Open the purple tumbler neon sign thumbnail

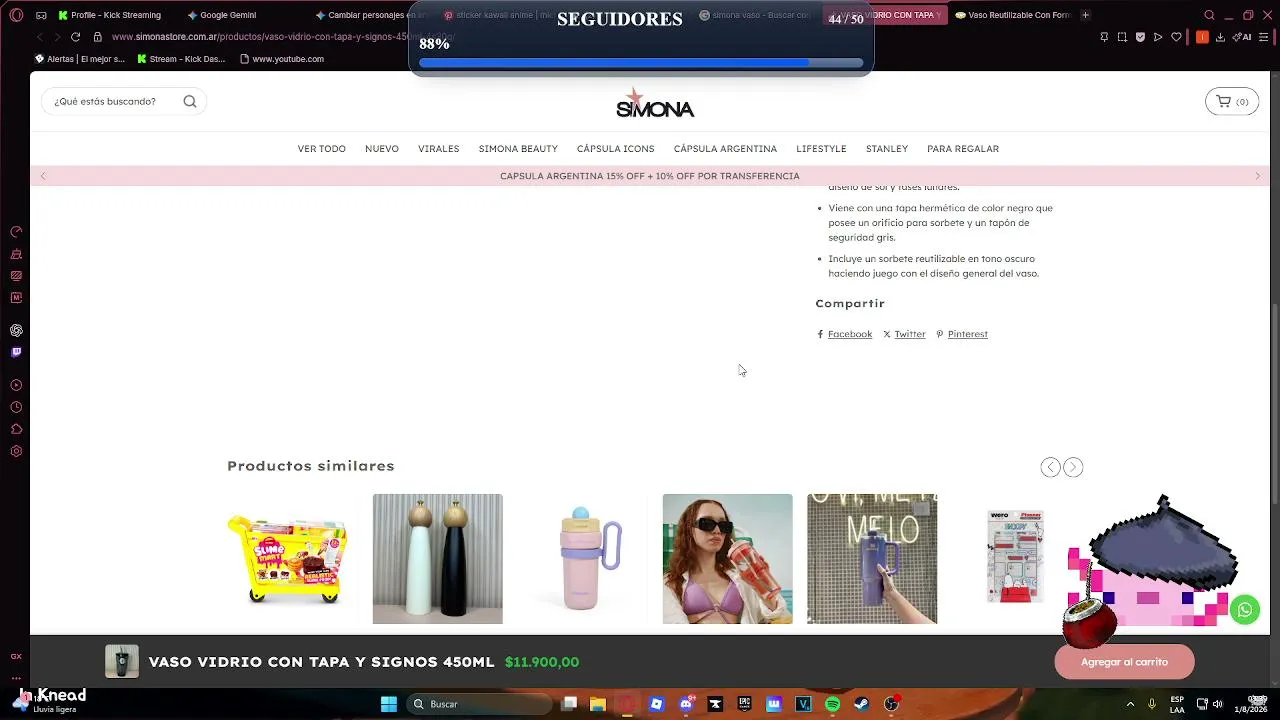tap(873, 559)
